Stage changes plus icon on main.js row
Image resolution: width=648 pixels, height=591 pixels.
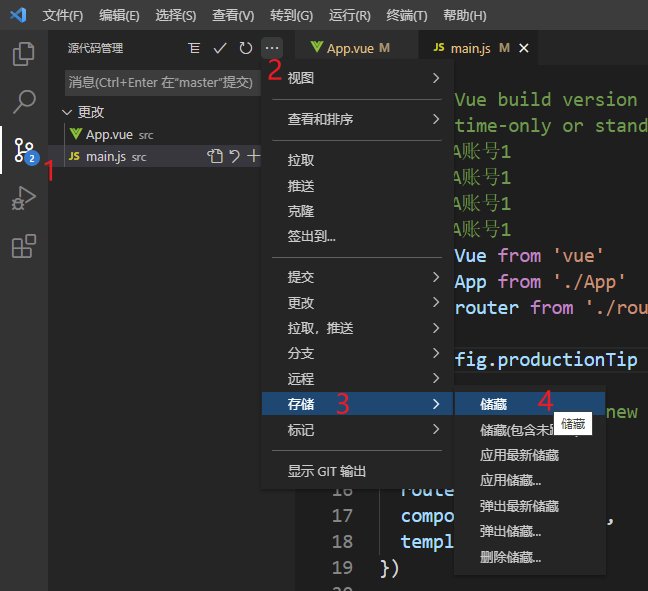[253, 156]
